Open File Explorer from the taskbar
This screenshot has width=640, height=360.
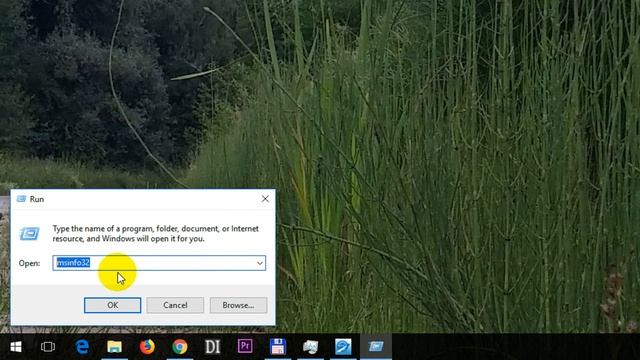[114, 347]
